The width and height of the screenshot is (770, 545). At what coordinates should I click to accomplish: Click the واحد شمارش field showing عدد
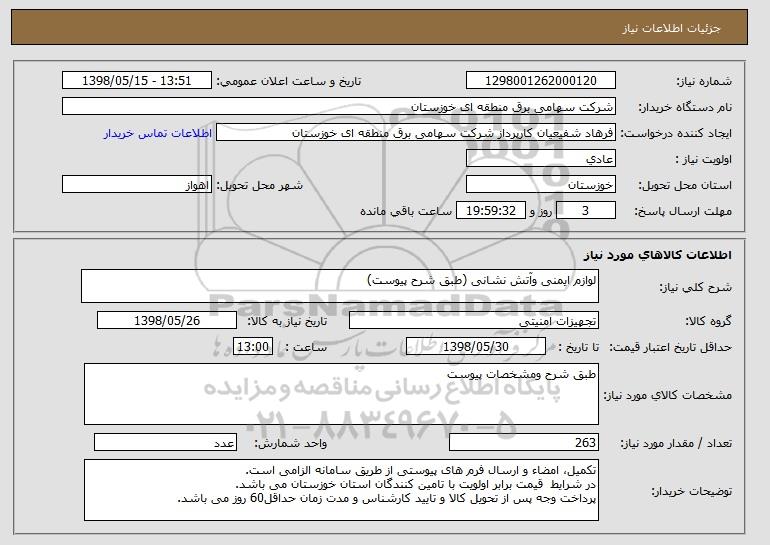(165, 442)
